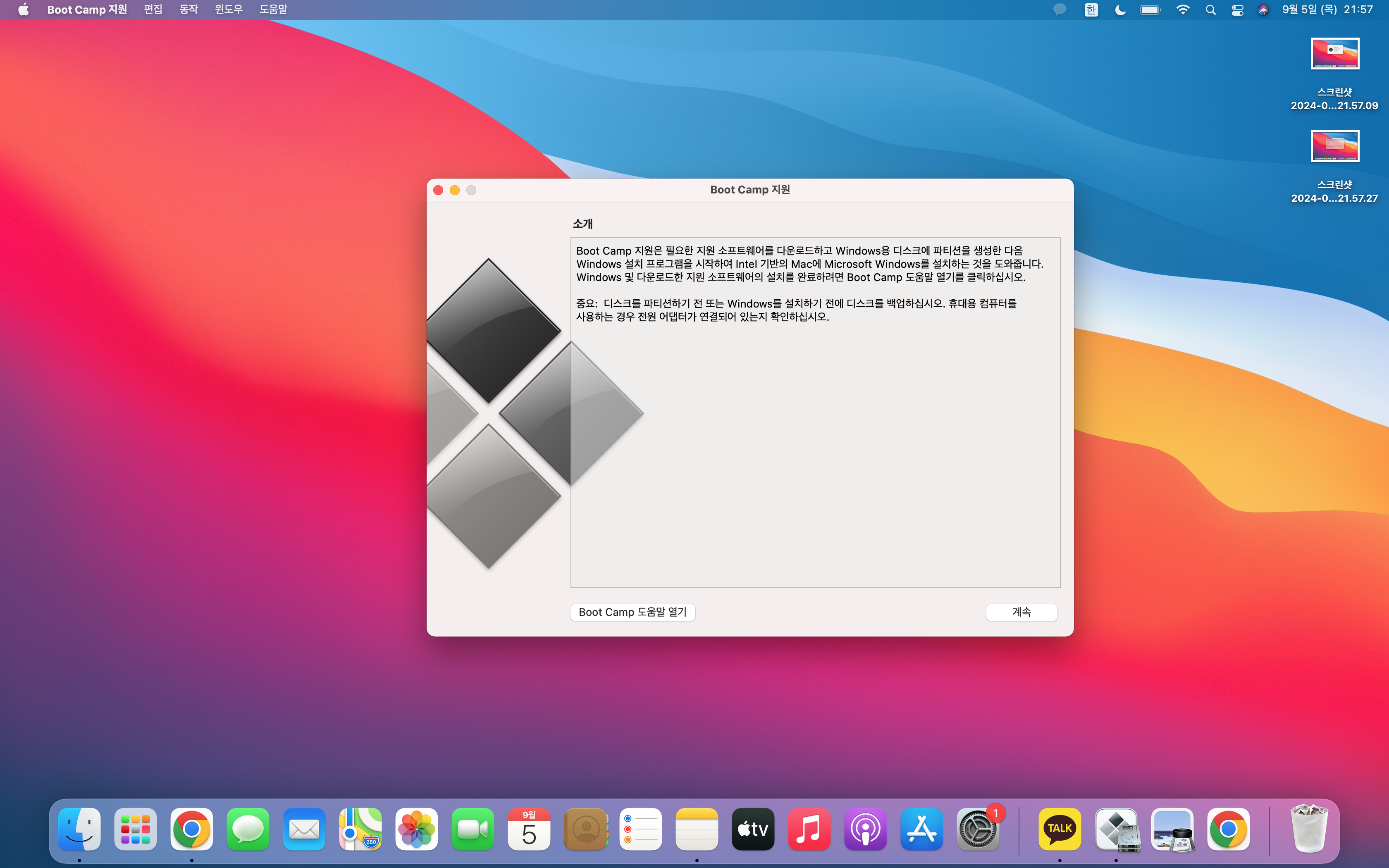Close the Boot Camp 지원 window
Viewport: 1389px width, 868px height.
tap(438, 190)
